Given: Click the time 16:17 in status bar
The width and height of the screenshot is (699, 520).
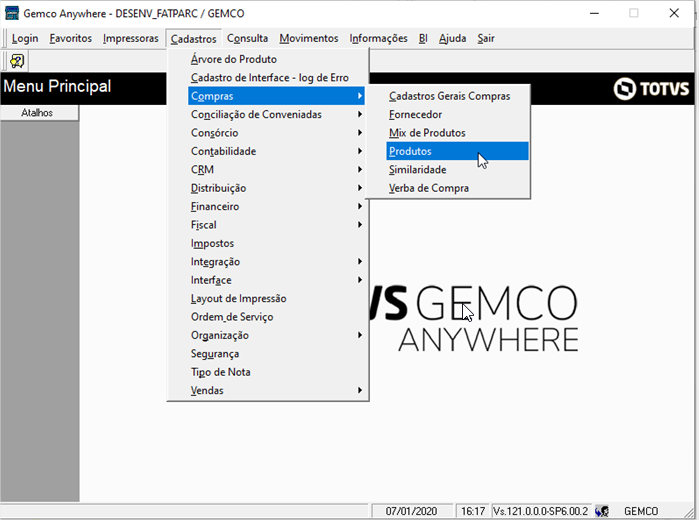Looking at the screenshot, I should 473,511.
